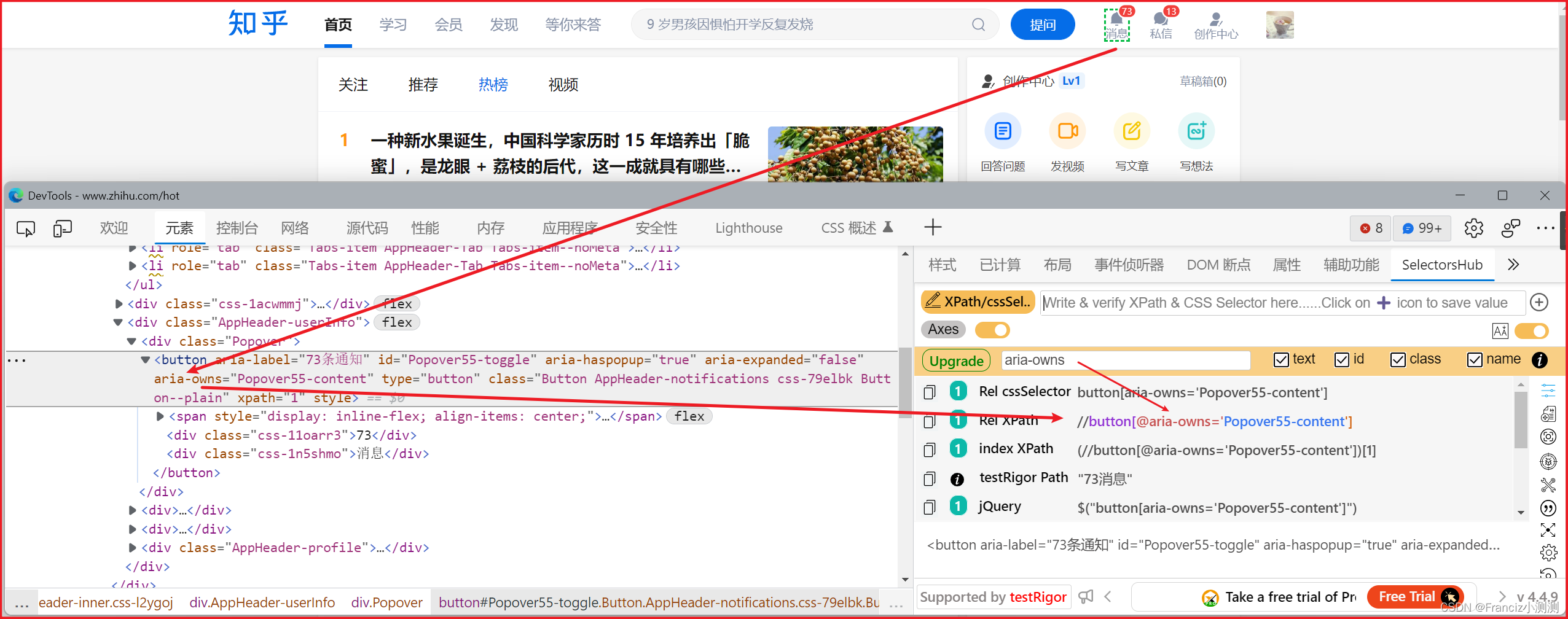Open the XPath/cssSel.. selector type dropdown
Screen dimensions: 1568x619
click(x=978, y=302)
